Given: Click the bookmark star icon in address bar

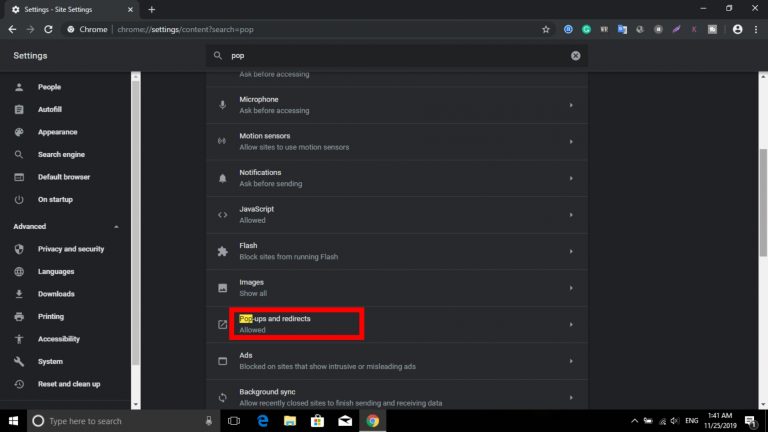Looking at the screenshot, I should click(x=546, y=30).
